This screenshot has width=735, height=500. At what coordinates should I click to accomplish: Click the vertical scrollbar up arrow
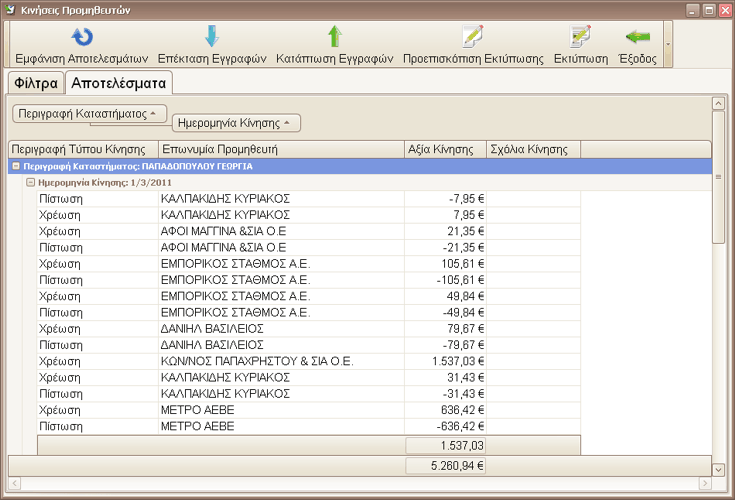tap(718, 103)
